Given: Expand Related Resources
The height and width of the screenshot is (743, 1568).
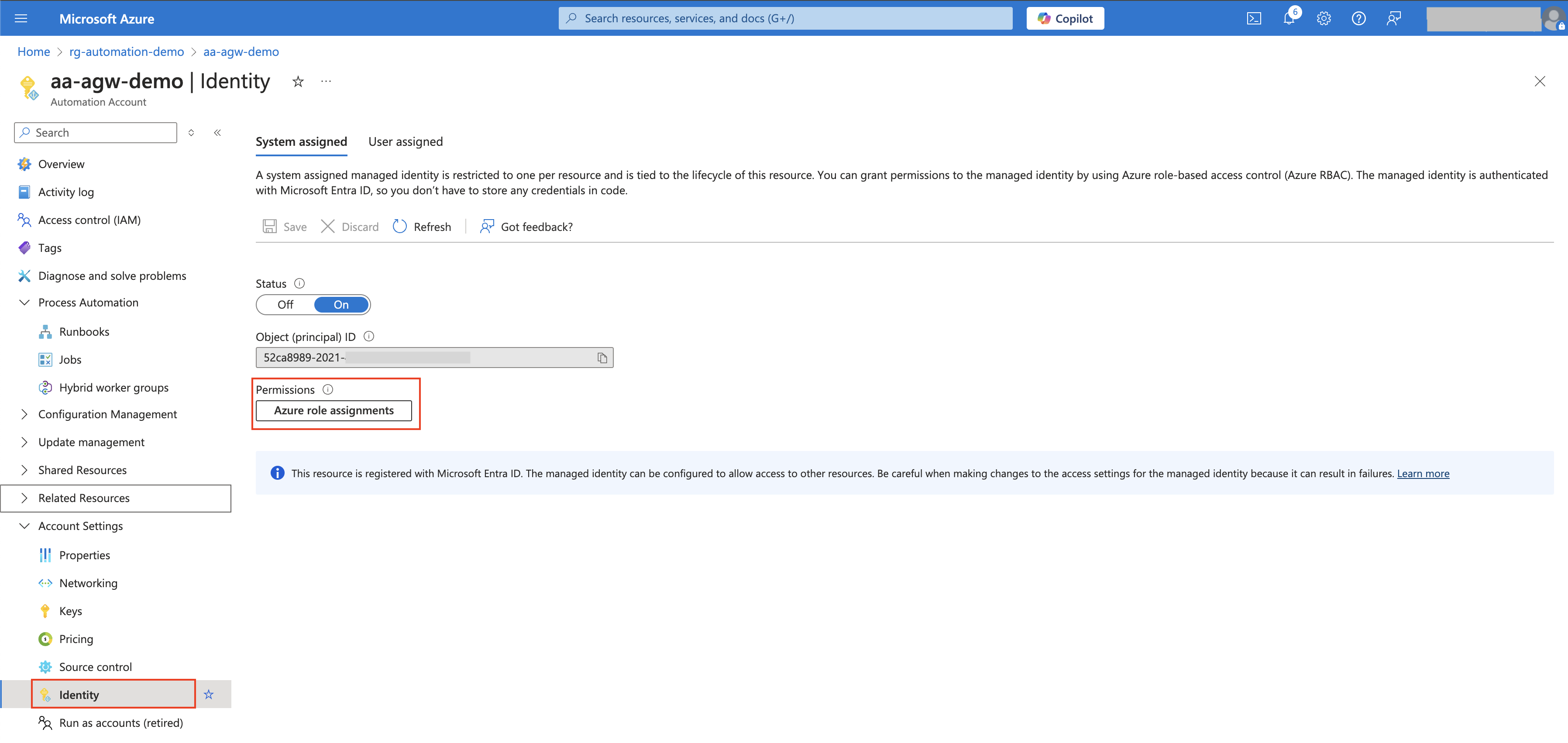Looking at the screenshot, I should pos(116,499).
